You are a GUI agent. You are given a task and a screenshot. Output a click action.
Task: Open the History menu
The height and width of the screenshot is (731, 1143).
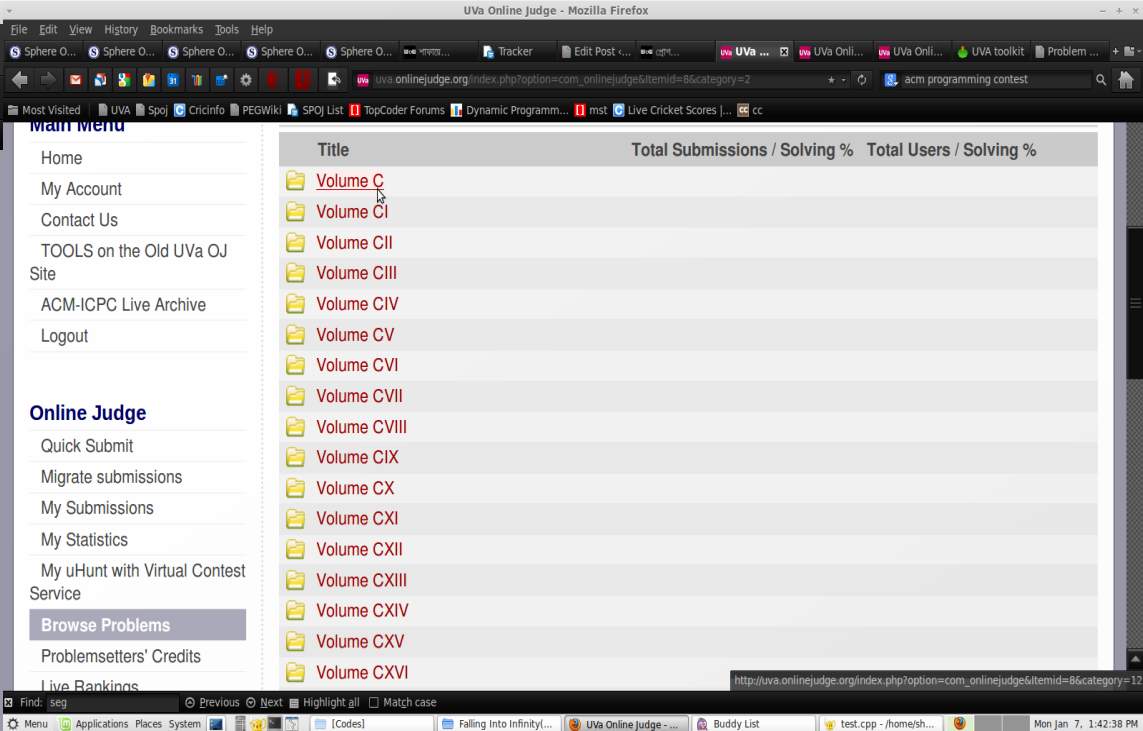121,30
